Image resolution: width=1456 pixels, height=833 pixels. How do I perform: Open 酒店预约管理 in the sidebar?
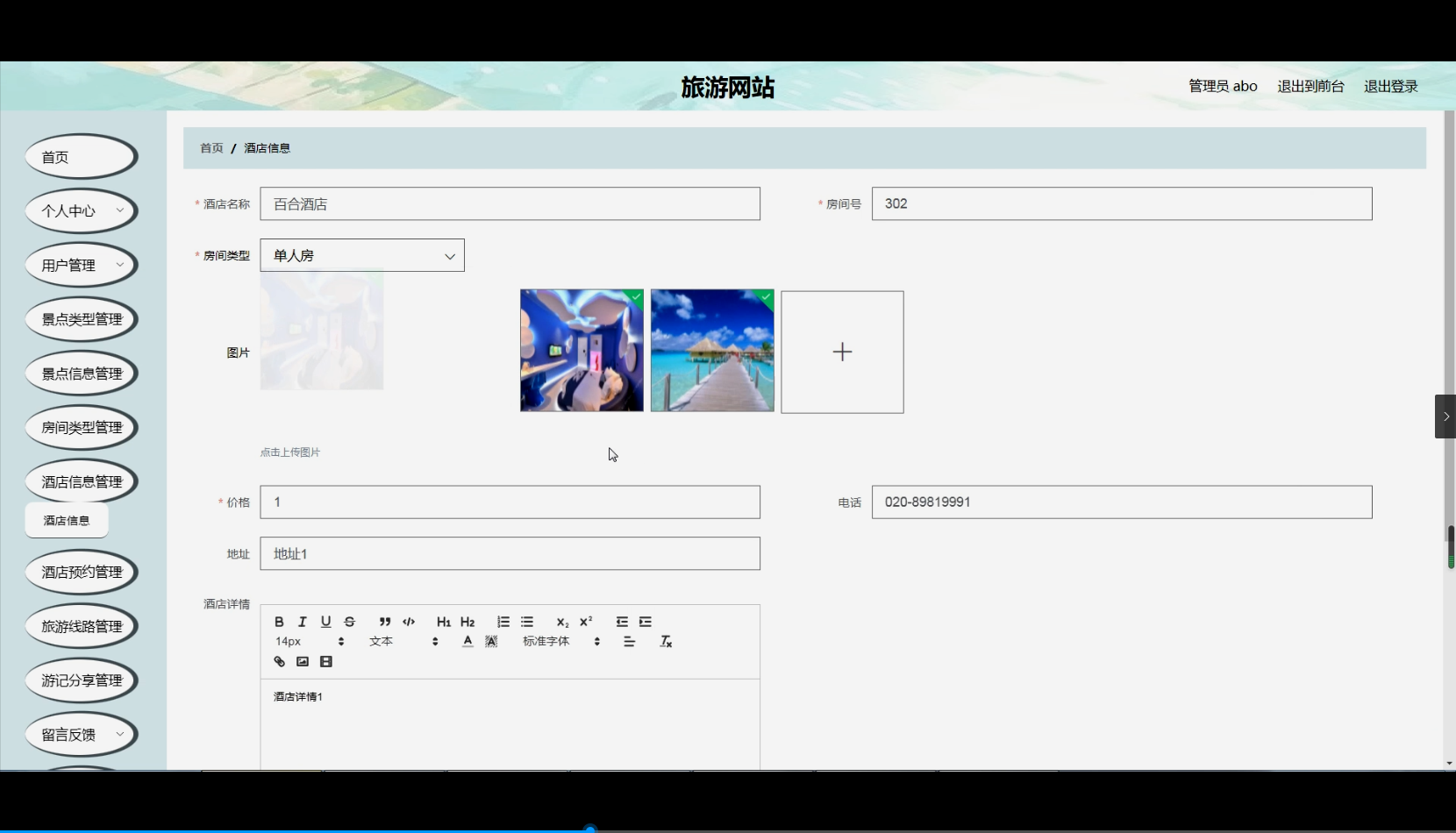tap(81, 573)
